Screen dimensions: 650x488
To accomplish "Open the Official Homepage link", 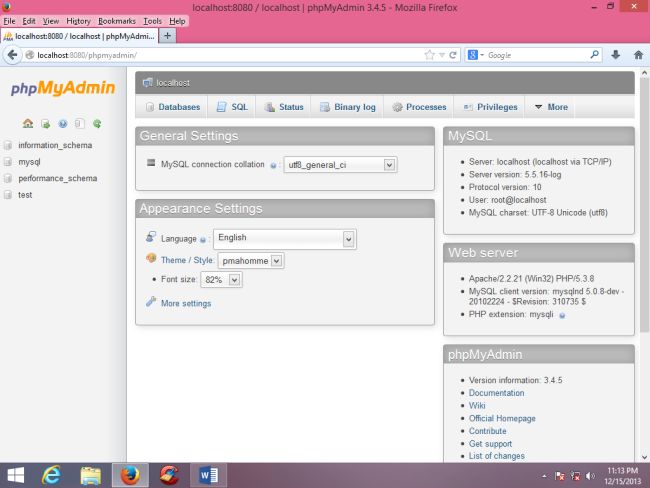I will point(502,418).
